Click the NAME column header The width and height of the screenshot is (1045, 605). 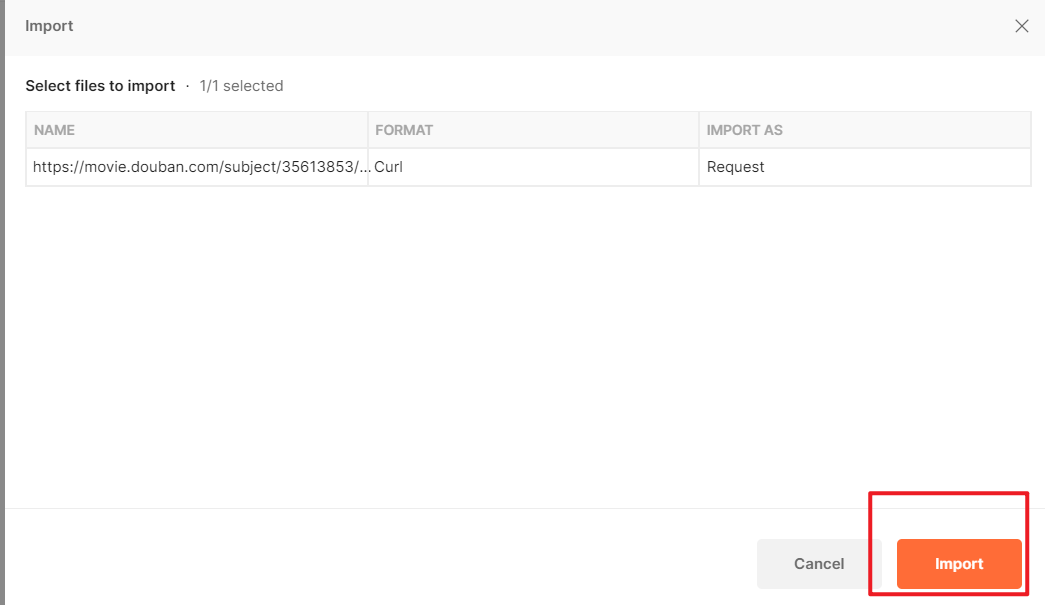click(54, 130)
